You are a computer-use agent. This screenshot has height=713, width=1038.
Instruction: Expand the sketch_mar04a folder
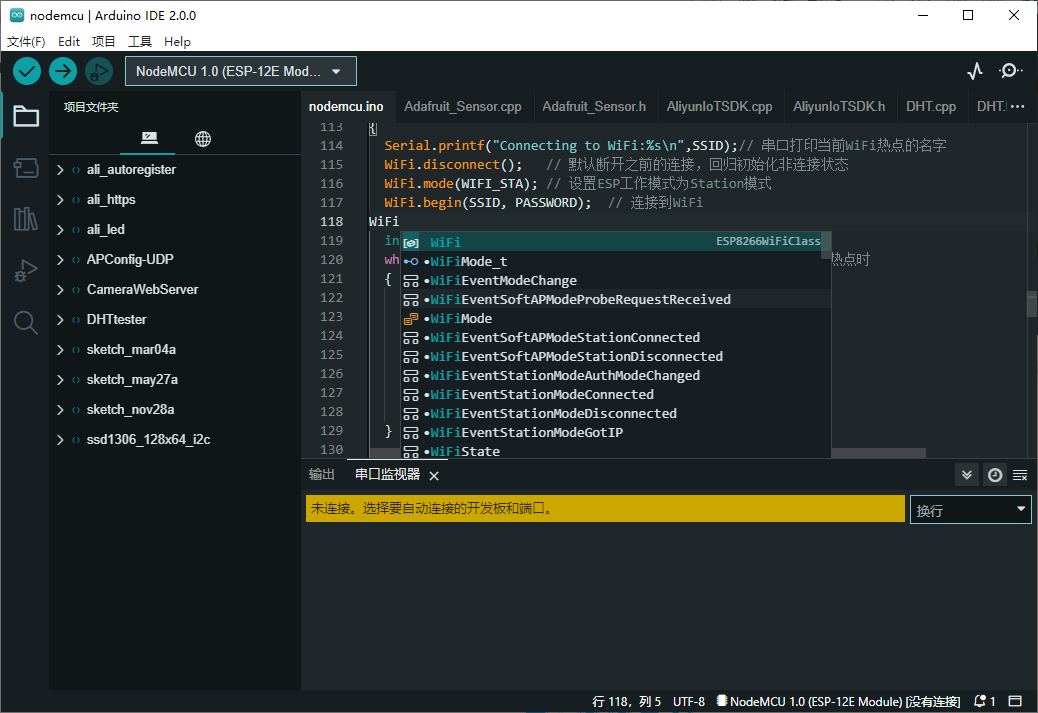click(60, 350)
